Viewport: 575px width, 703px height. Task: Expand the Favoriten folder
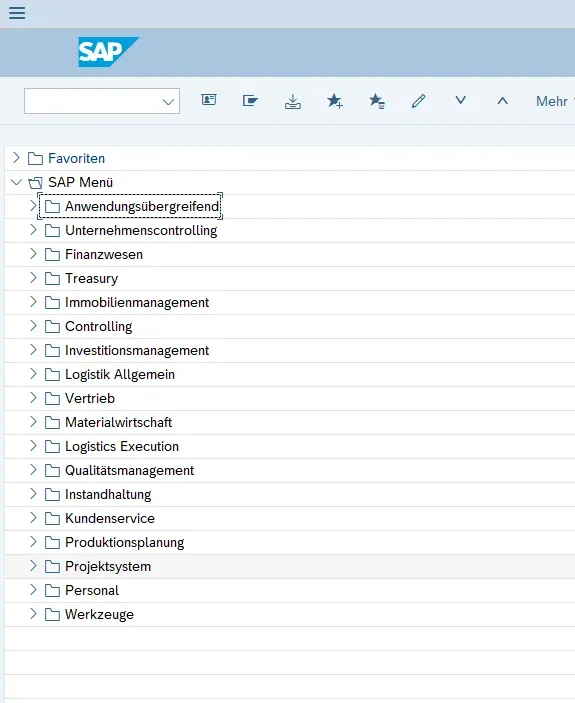(17, 158)
